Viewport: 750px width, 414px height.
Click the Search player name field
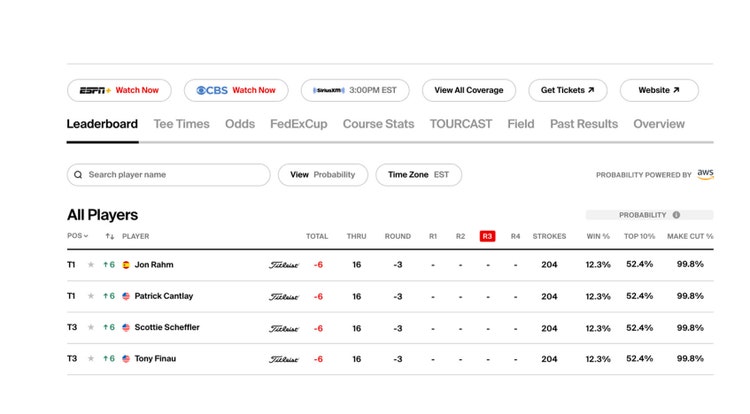(175, 175)
